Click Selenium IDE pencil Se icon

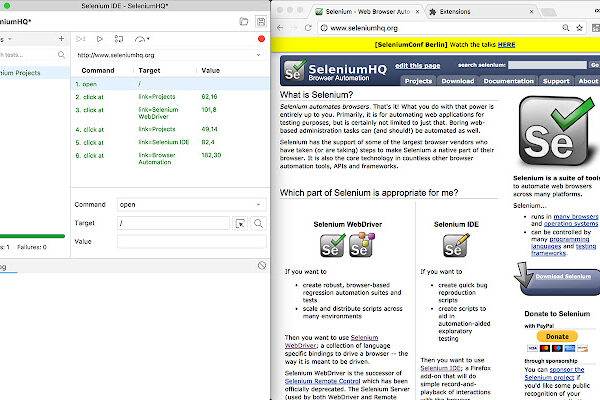point(456,245)
